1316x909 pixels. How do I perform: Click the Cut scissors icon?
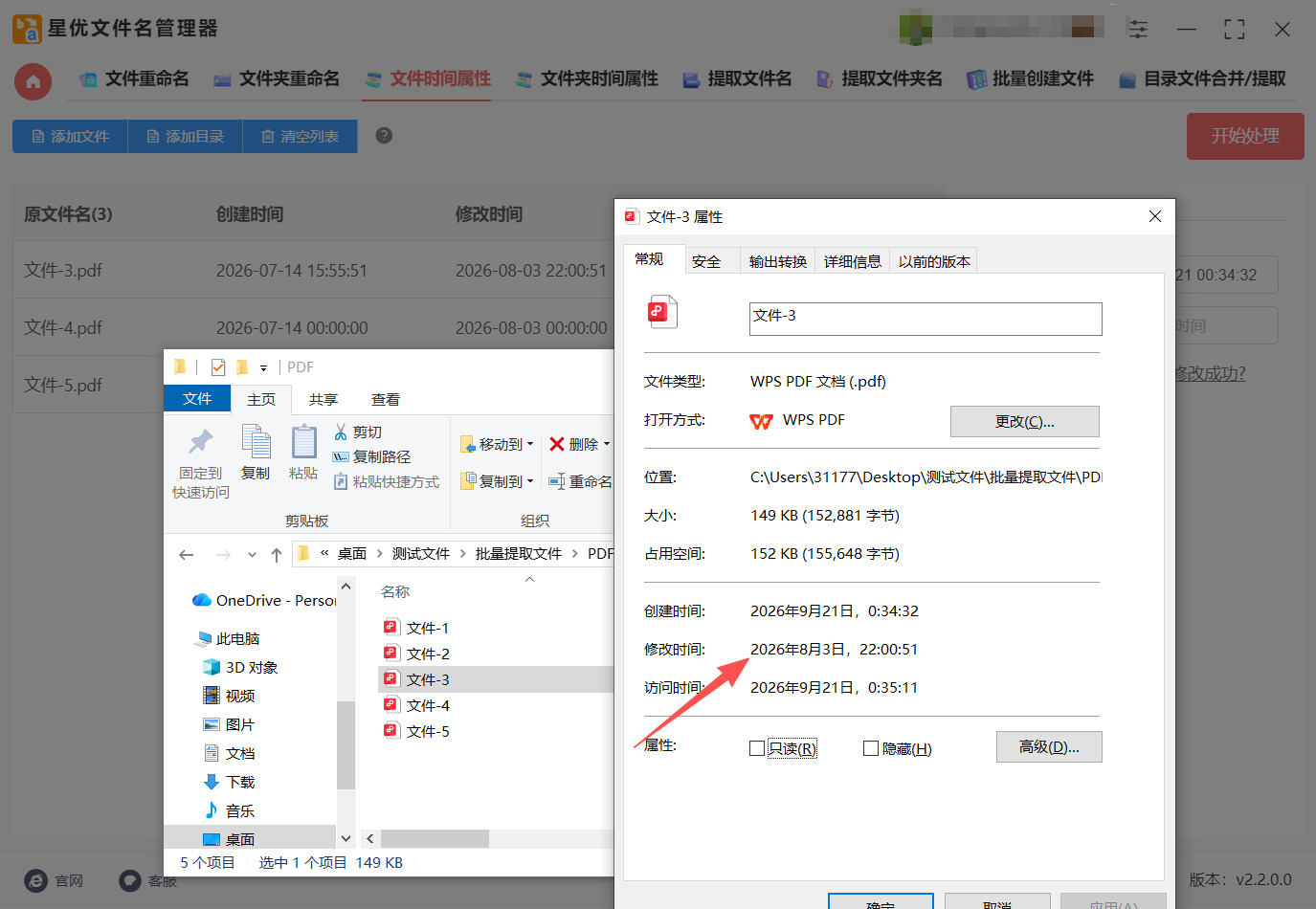[341, 432]
